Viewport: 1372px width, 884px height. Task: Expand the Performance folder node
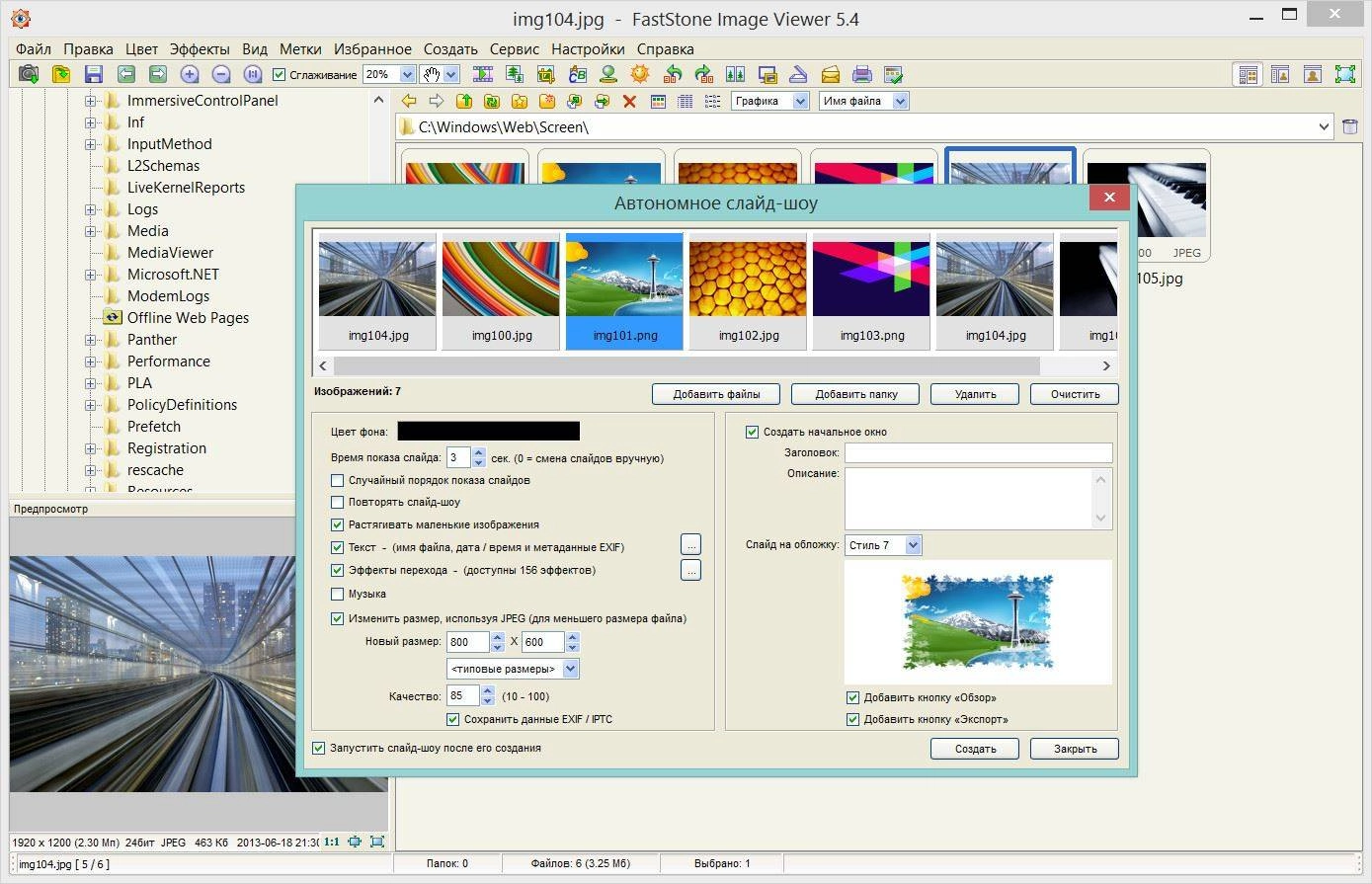coord(90,362)
